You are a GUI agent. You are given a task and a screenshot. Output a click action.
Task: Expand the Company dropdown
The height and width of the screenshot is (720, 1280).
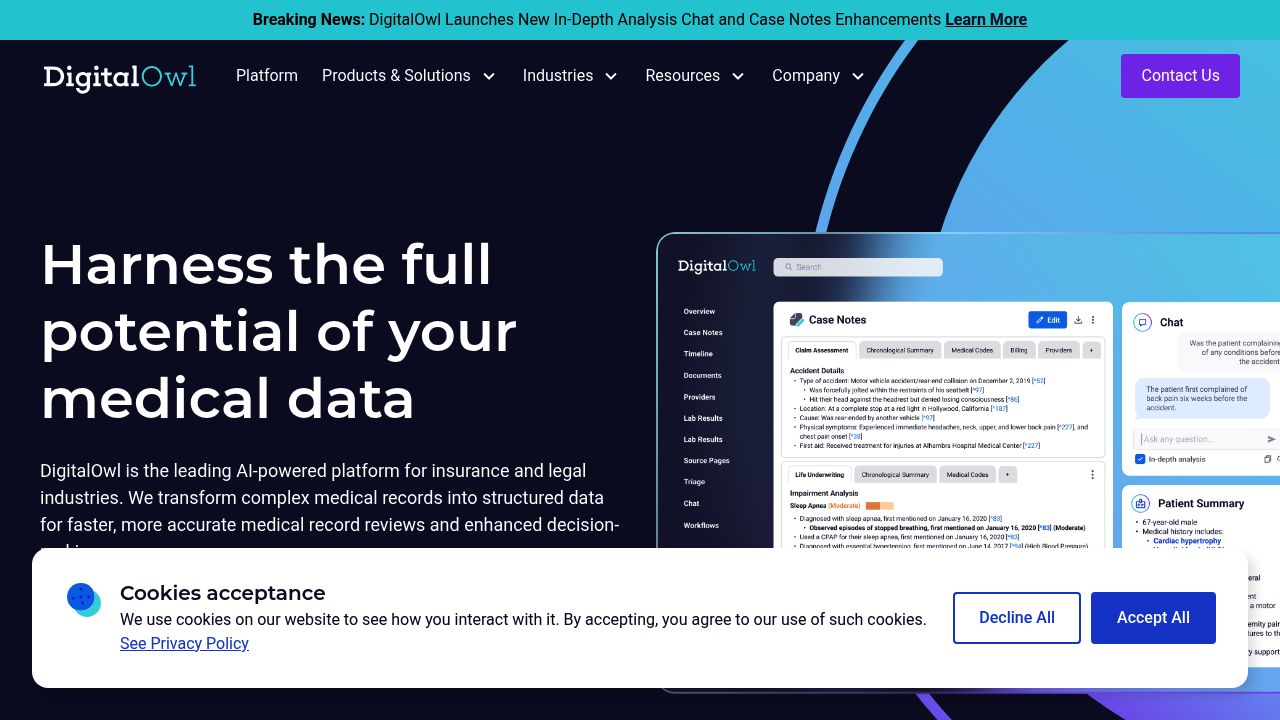pyautogui.click(x=819, y=76)
